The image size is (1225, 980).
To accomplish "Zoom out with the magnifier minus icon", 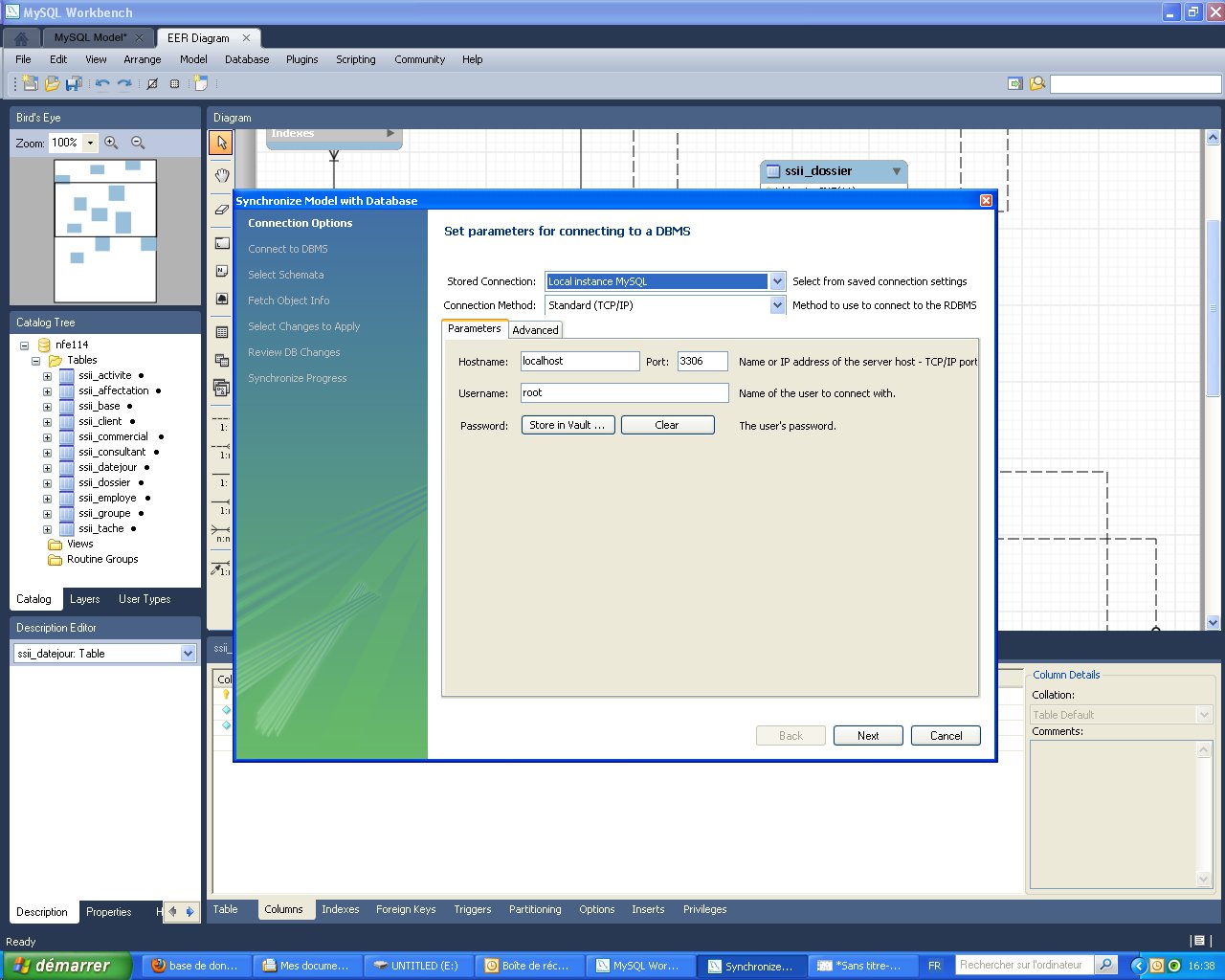I will point(138,143).
